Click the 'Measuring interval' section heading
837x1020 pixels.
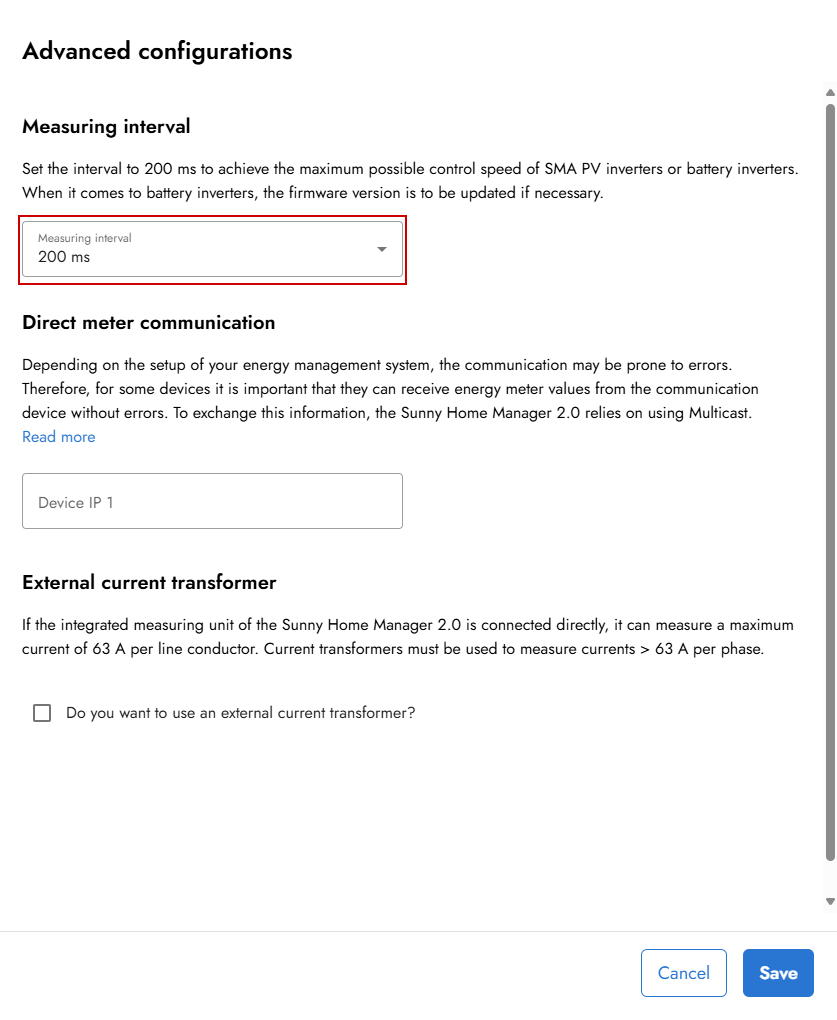106,127
